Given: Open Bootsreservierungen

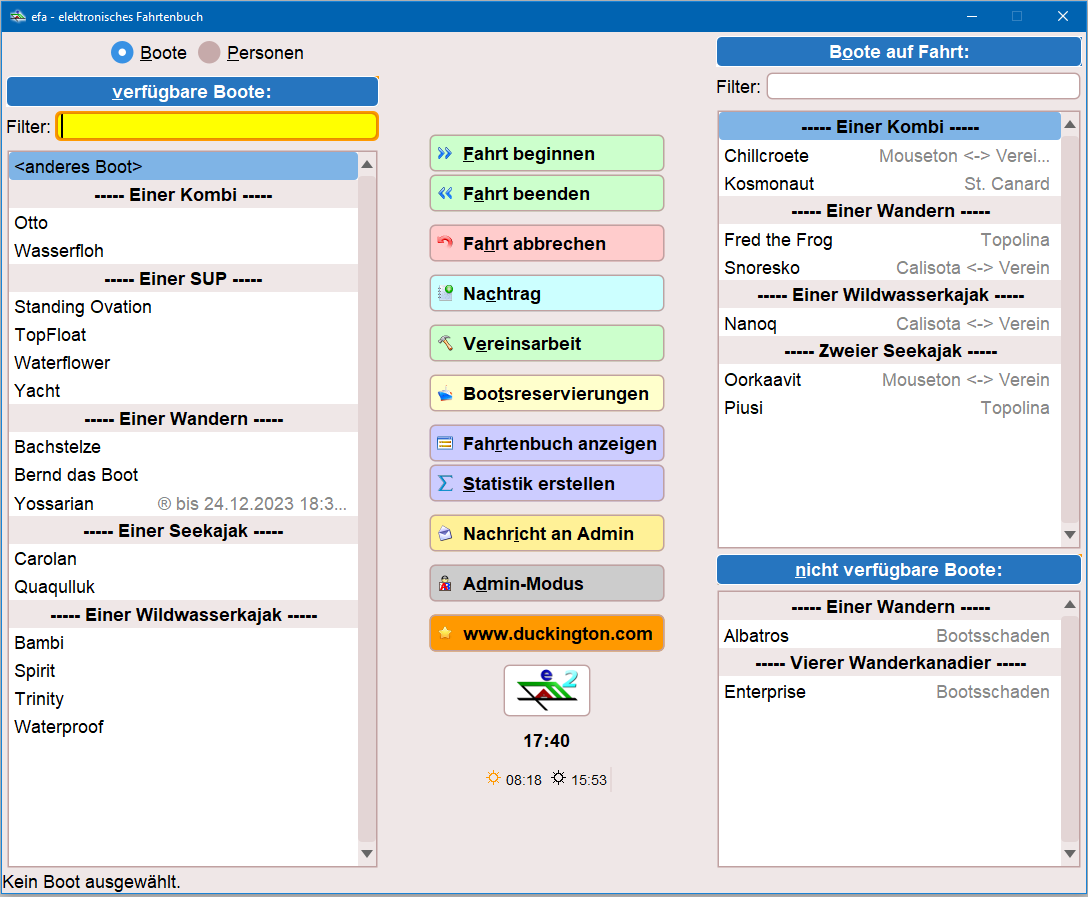Looking at the screenshot, I should pyautogui.click(x=546, y=393).
